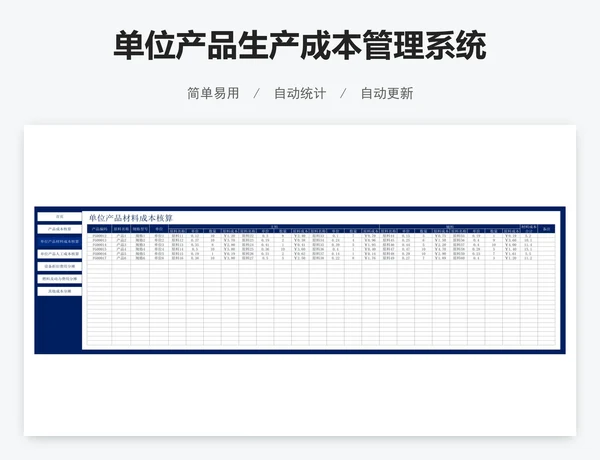Screen dimensions: 600x460
Task: Click the 产品1 name cell
Action: (121, 236)
